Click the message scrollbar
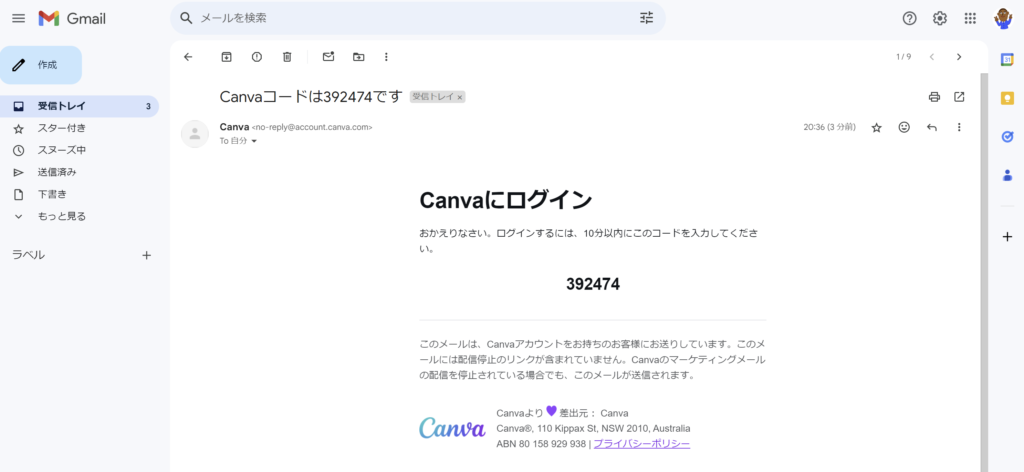 (x=984, y=272)
